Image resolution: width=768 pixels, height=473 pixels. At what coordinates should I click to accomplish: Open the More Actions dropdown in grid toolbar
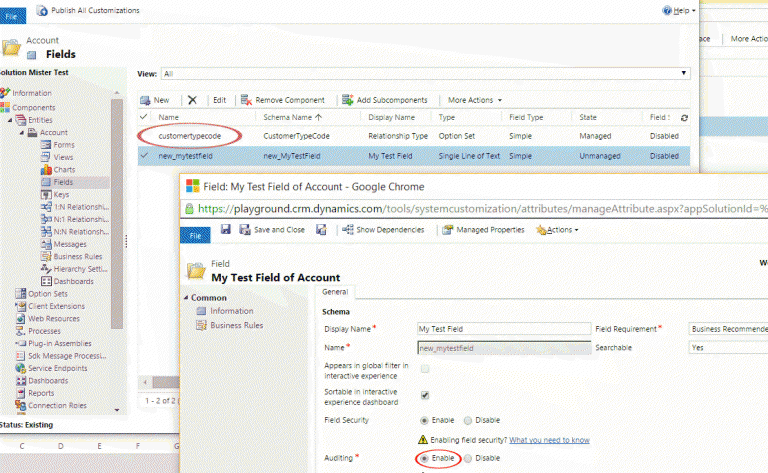point(475,100)
